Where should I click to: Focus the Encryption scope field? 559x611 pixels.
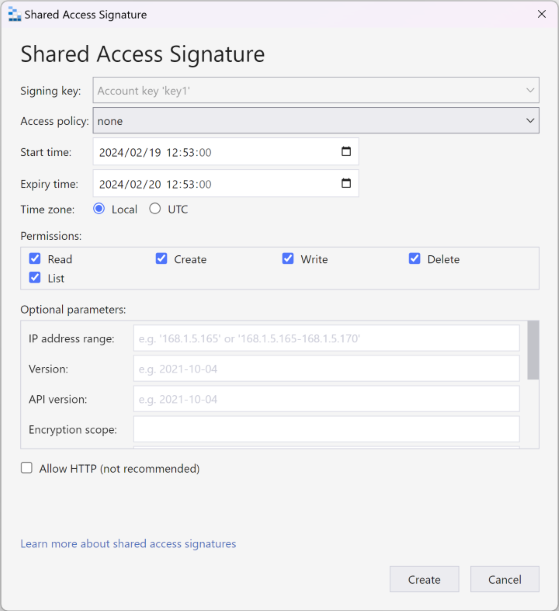[x=326, y=429]
